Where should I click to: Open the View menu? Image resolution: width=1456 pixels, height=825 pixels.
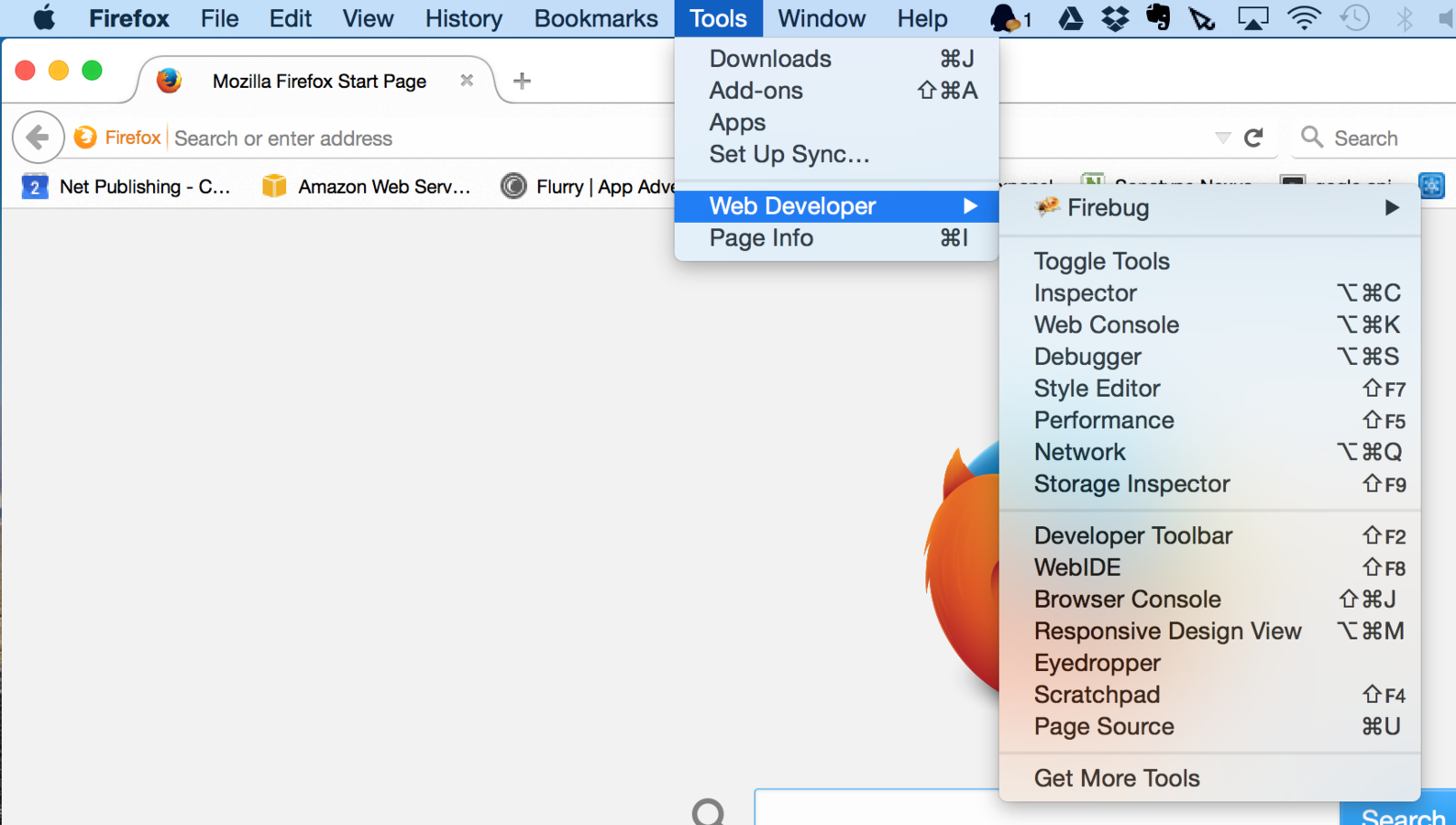(x=368, y=18)
